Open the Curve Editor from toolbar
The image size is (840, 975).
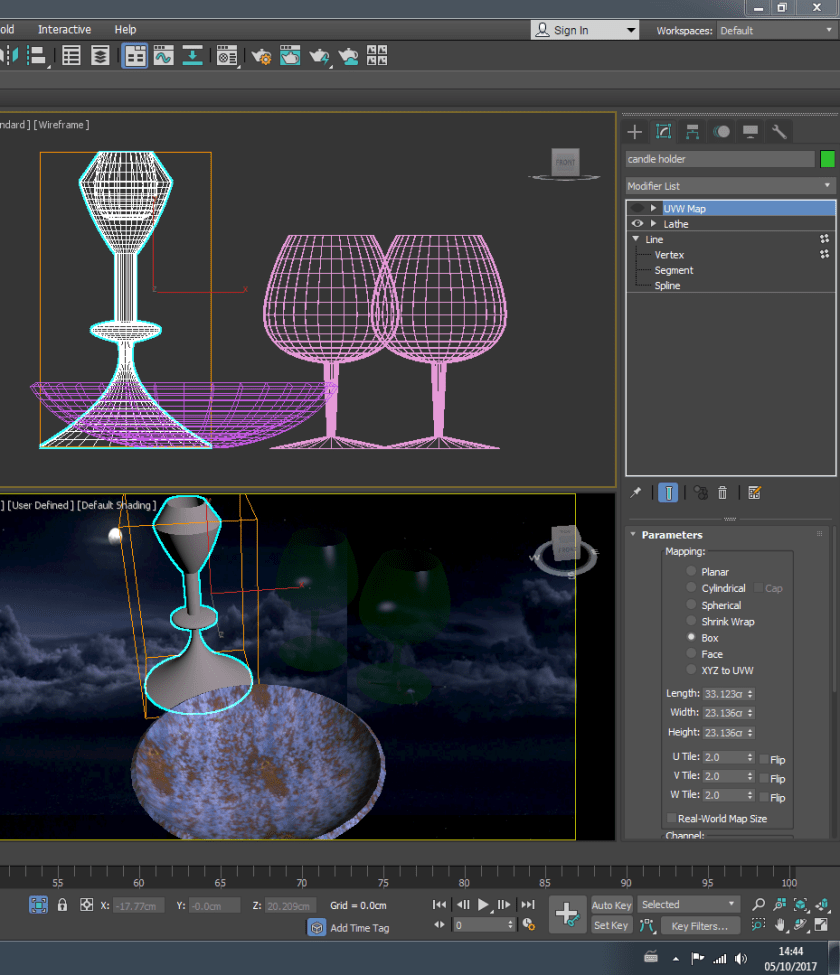coord(163,56)
